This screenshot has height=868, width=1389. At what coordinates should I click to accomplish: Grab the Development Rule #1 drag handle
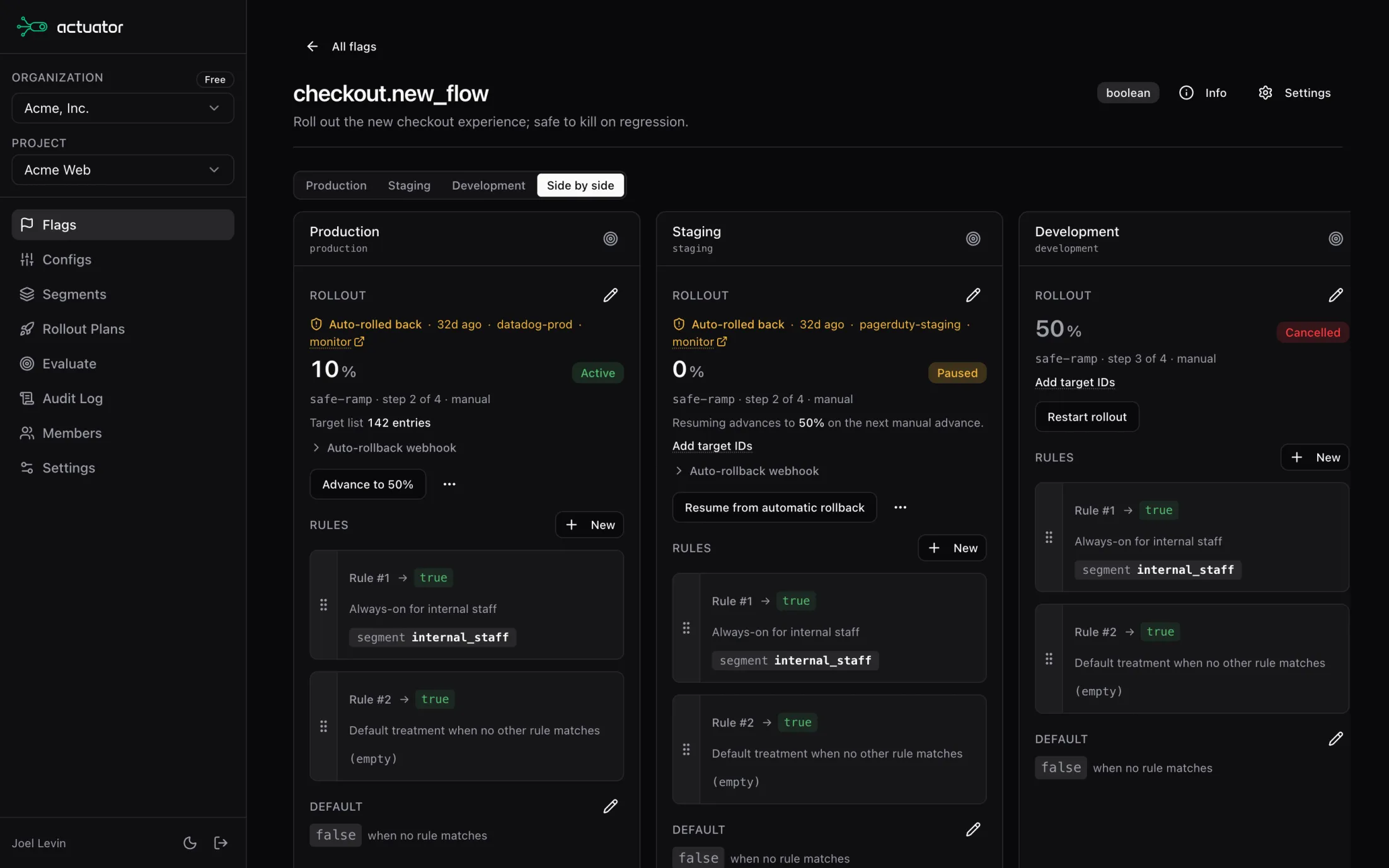[1049, 537]
